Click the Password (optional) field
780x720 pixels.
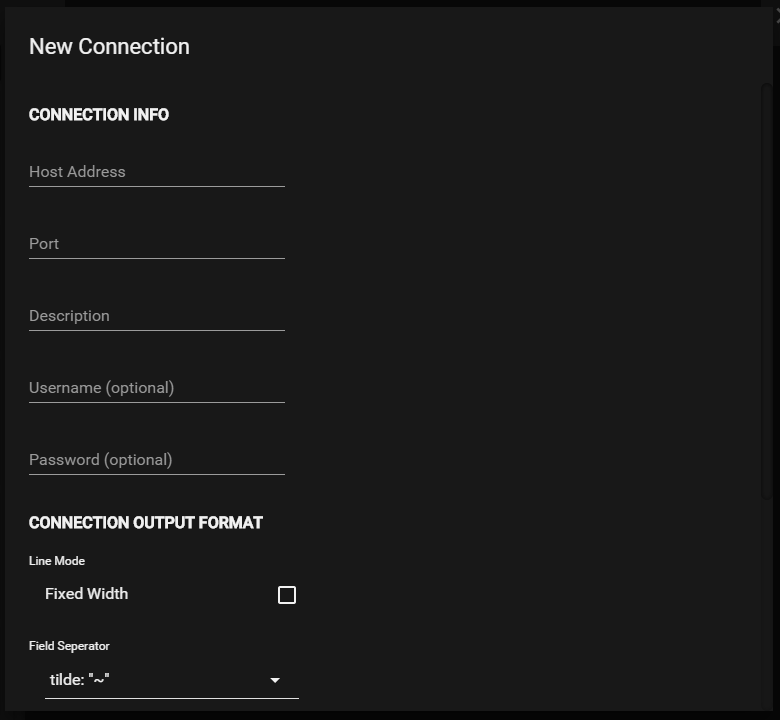click(157, 460)
